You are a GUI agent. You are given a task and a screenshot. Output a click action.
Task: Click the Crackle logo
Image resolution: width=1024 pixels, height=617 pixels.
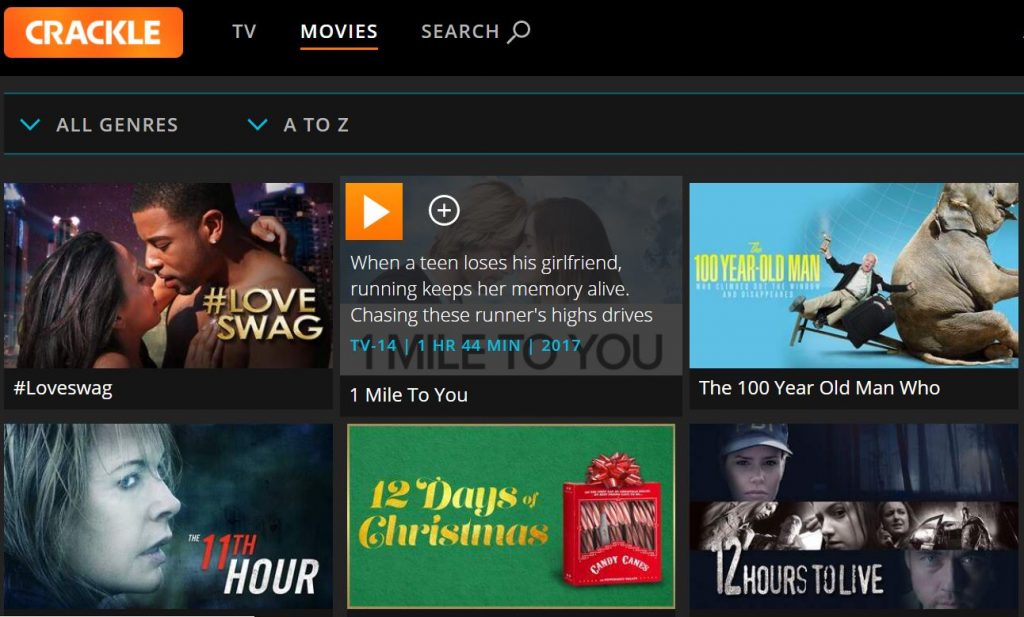pos(93,33)
